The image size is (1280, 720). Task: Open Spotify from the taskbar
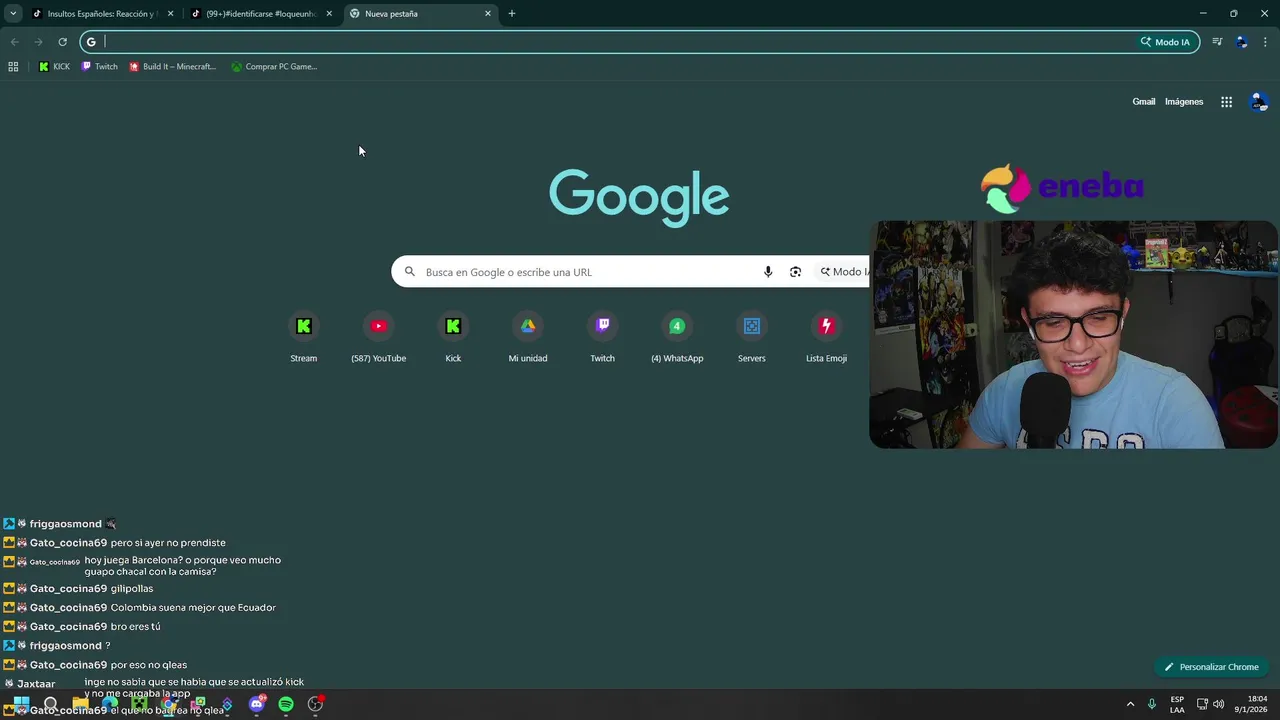(x=286, y=704)
